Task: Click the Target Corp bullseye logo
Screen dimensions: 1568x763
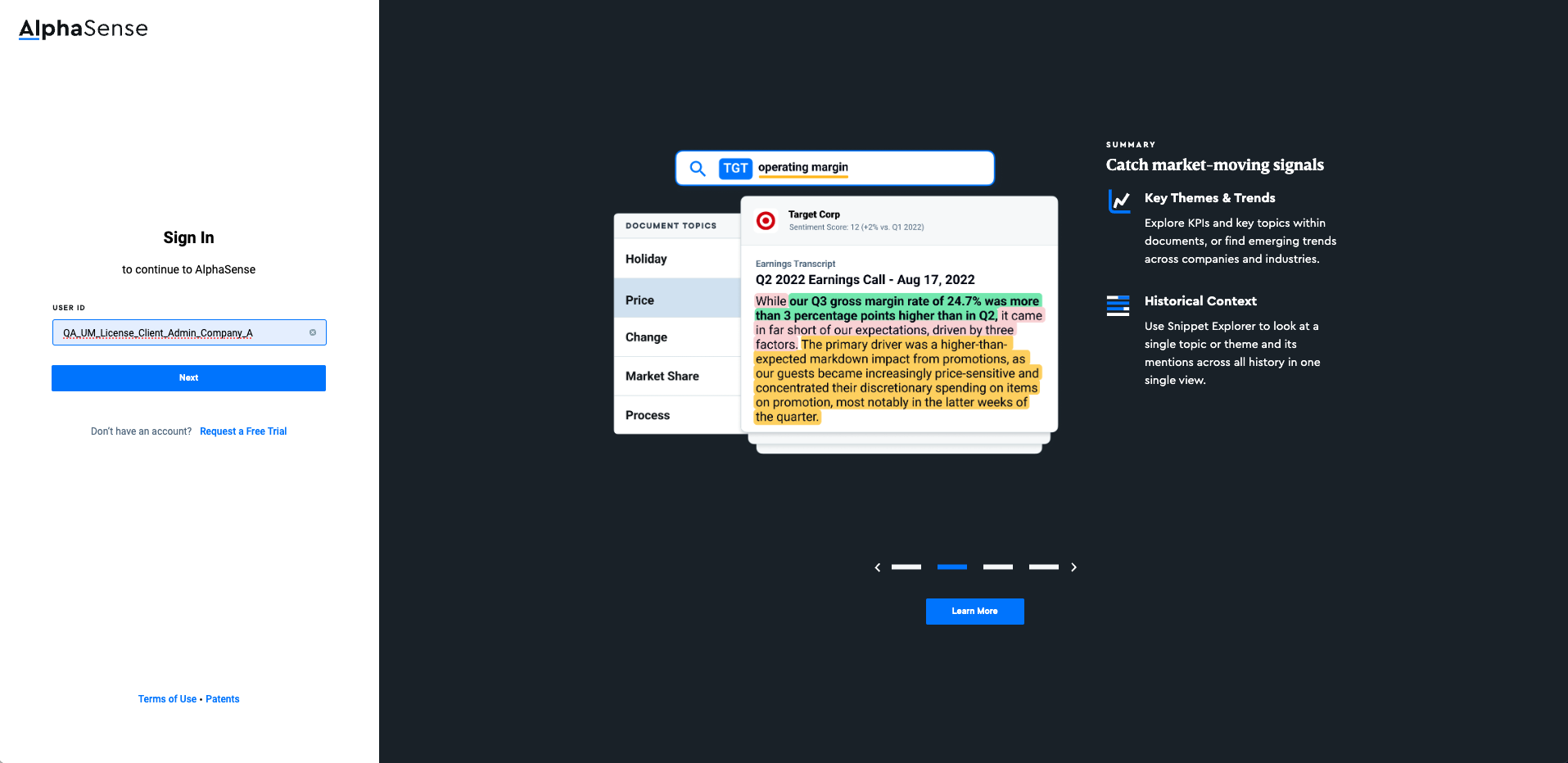Action: point(766,221)
